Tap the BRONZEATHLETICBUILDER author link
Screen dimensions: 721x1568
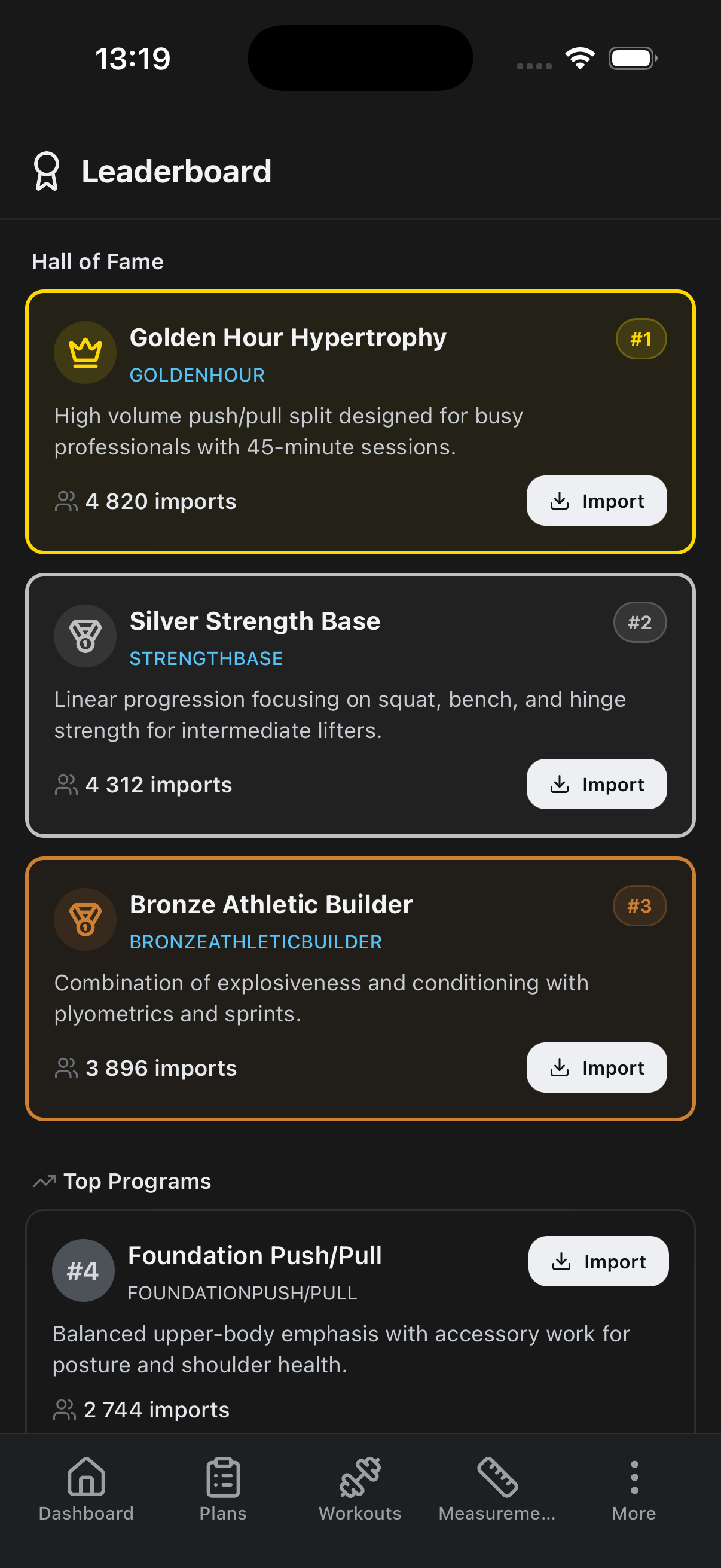click(255, 942)
